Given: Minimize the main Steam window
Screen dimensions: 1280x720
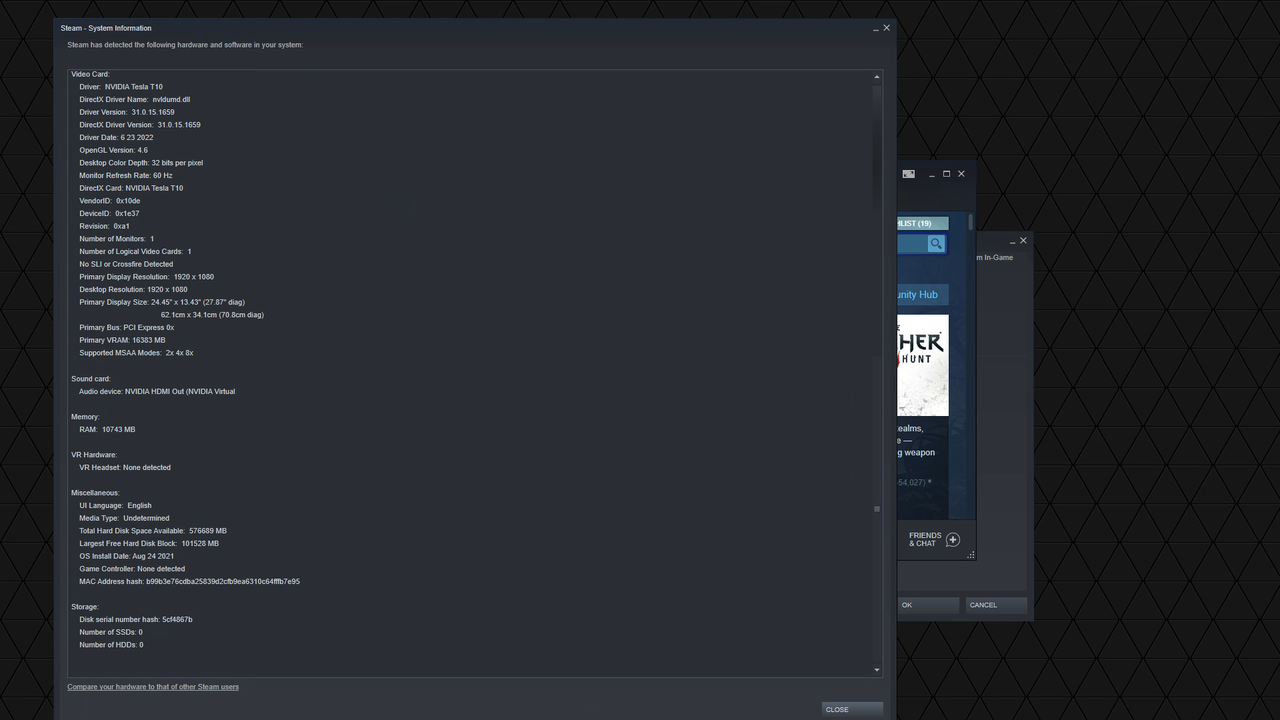Looking at the screenshot, I should point(931,174).
